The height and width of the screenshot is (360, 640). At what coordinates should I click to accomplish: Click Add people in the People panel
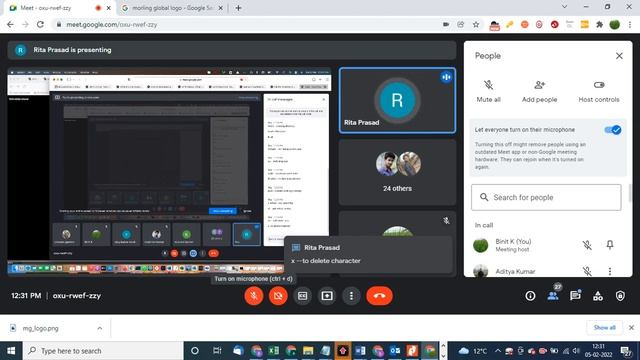click(540, 91)
